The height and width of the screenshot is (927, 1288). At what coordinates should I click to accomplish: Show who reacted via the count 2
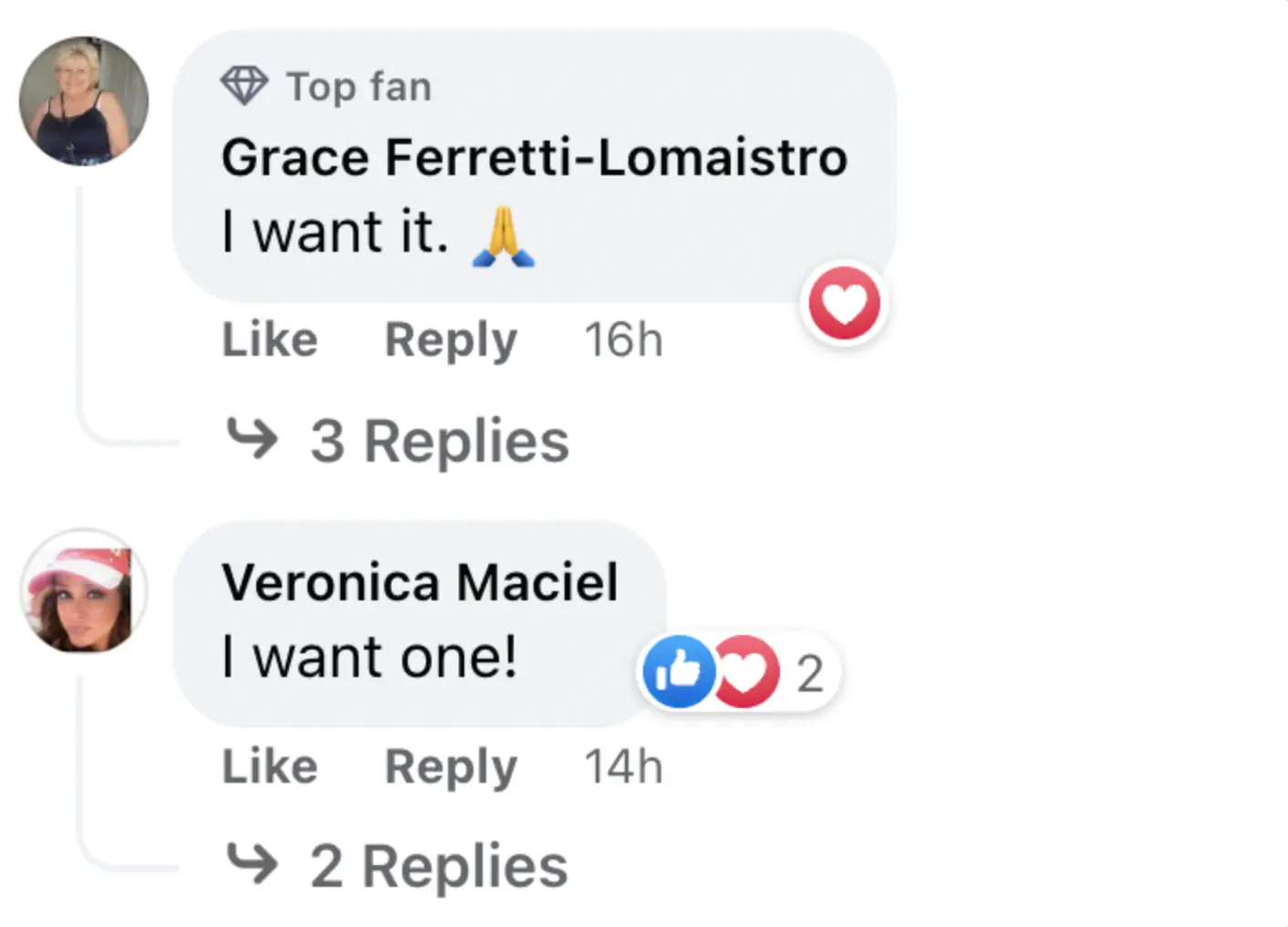(x=810, y=674)
